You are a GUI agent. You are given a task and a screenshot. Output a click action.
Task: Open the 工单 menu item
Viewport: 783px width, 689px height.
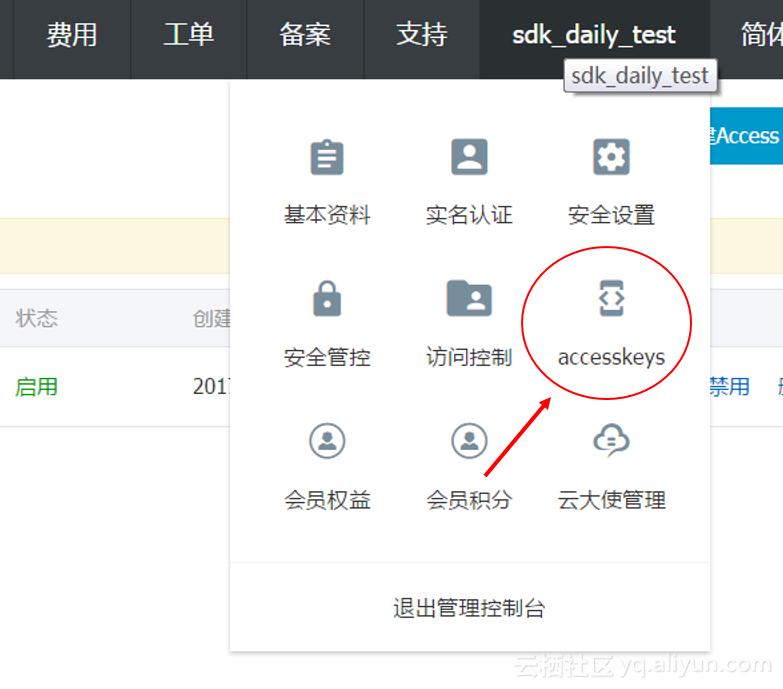pyautogui.click(x=189, y=35)
